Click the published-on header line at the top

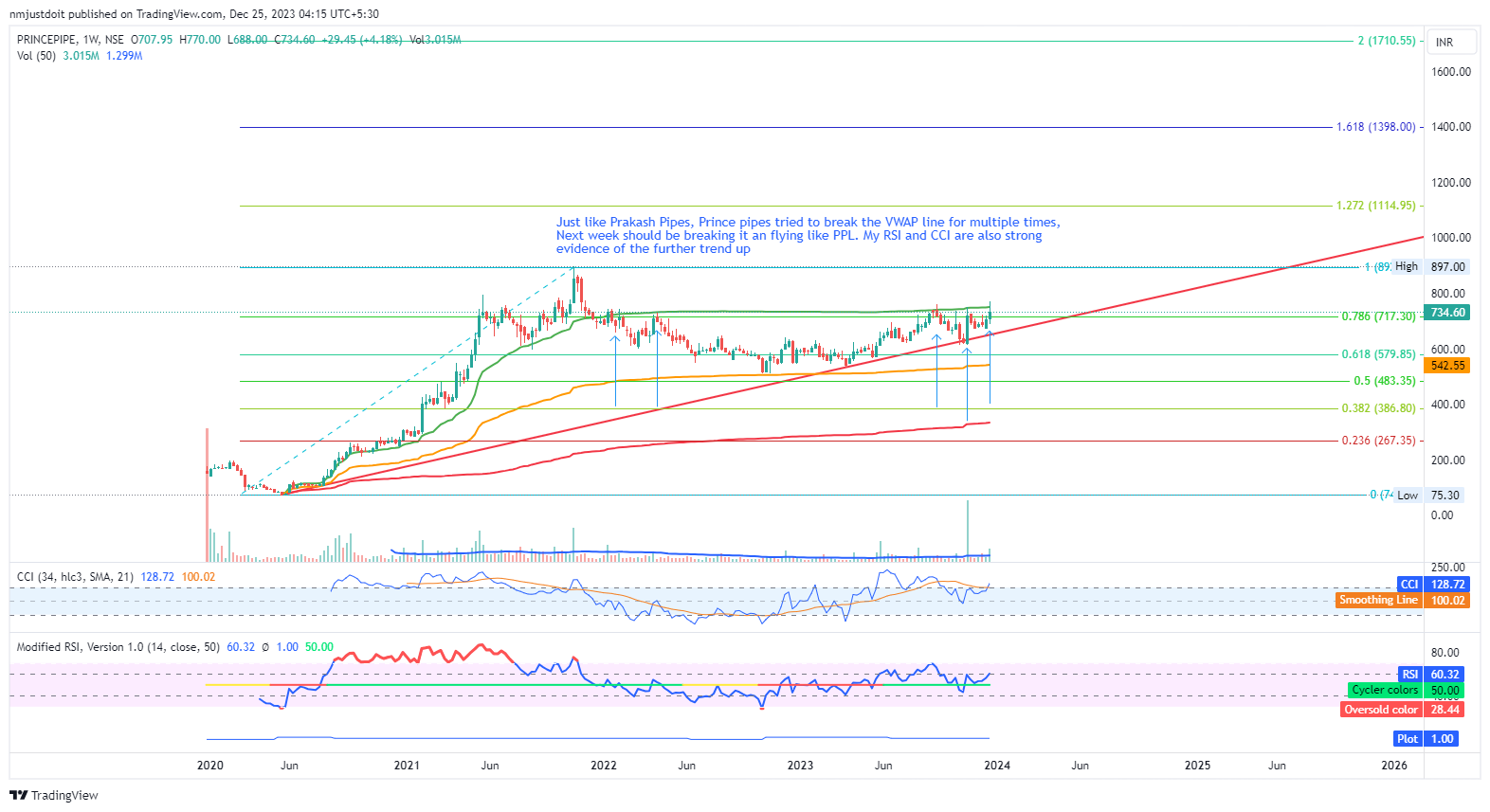tap(194, 14)
